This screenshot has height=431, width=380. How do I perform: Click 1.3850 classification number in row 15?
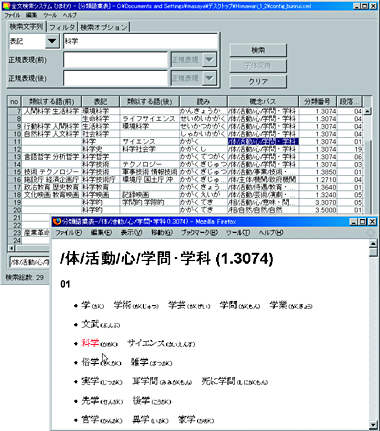pyautogui.click(x=318, y=172)
